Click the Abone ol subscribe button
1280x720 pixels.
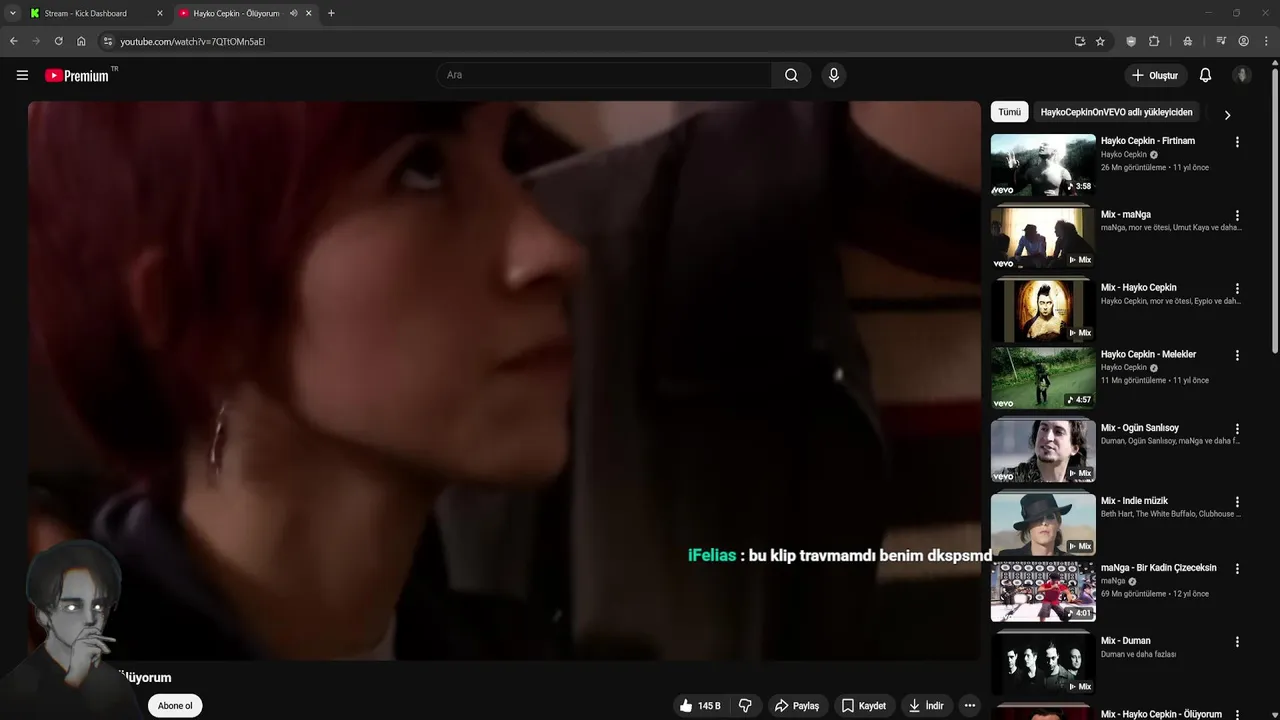175,705
